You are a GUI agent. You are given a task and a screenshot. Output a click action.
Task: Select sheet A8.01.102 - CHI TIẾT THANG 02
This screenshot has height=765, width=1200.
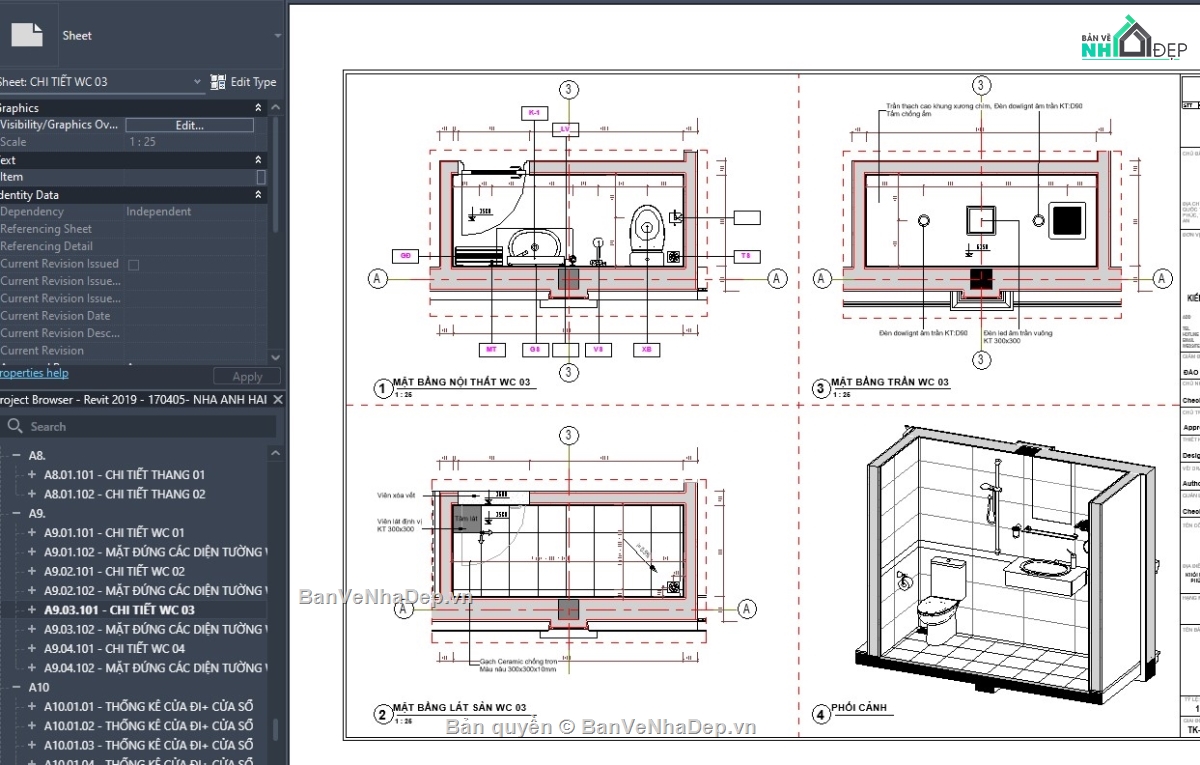[x=125, y=494]
